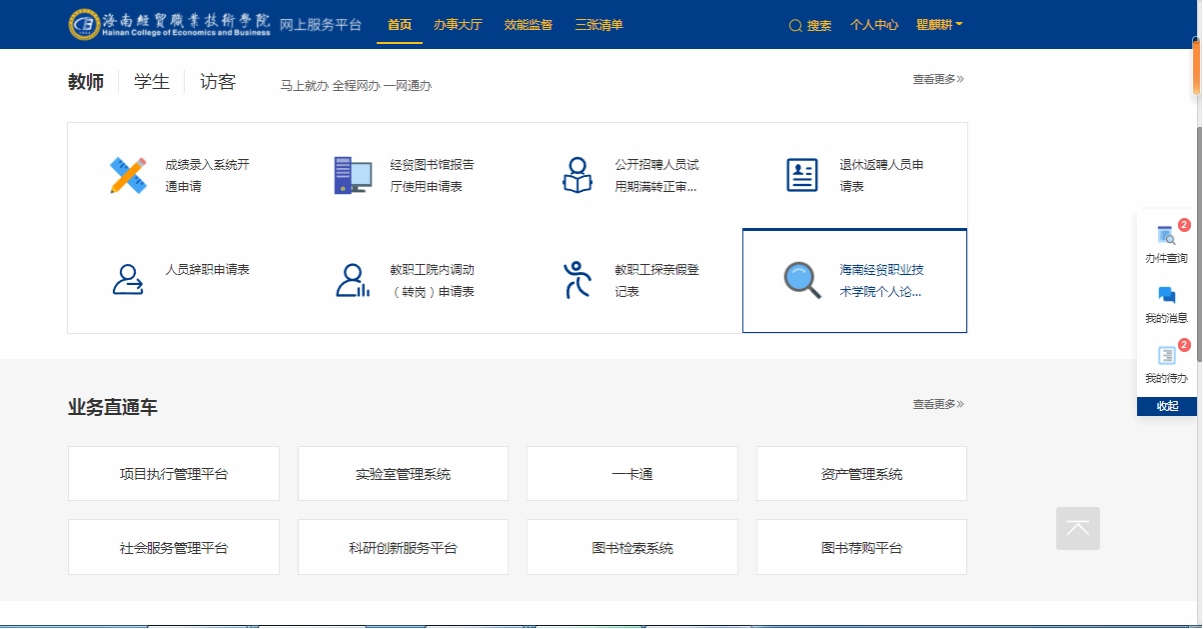
Task: Open the person-chart icon for 教职工院内调动申请表
Action: click(352, 280)
